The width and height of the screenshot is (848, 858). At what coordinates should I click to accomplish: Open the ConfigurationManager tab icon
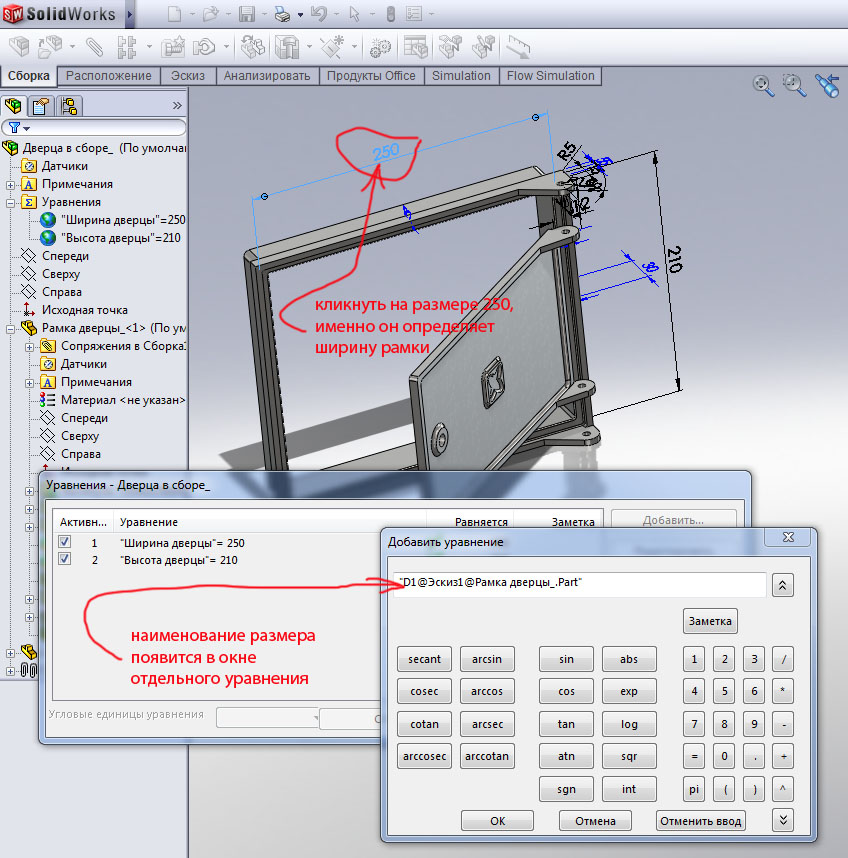68,106
